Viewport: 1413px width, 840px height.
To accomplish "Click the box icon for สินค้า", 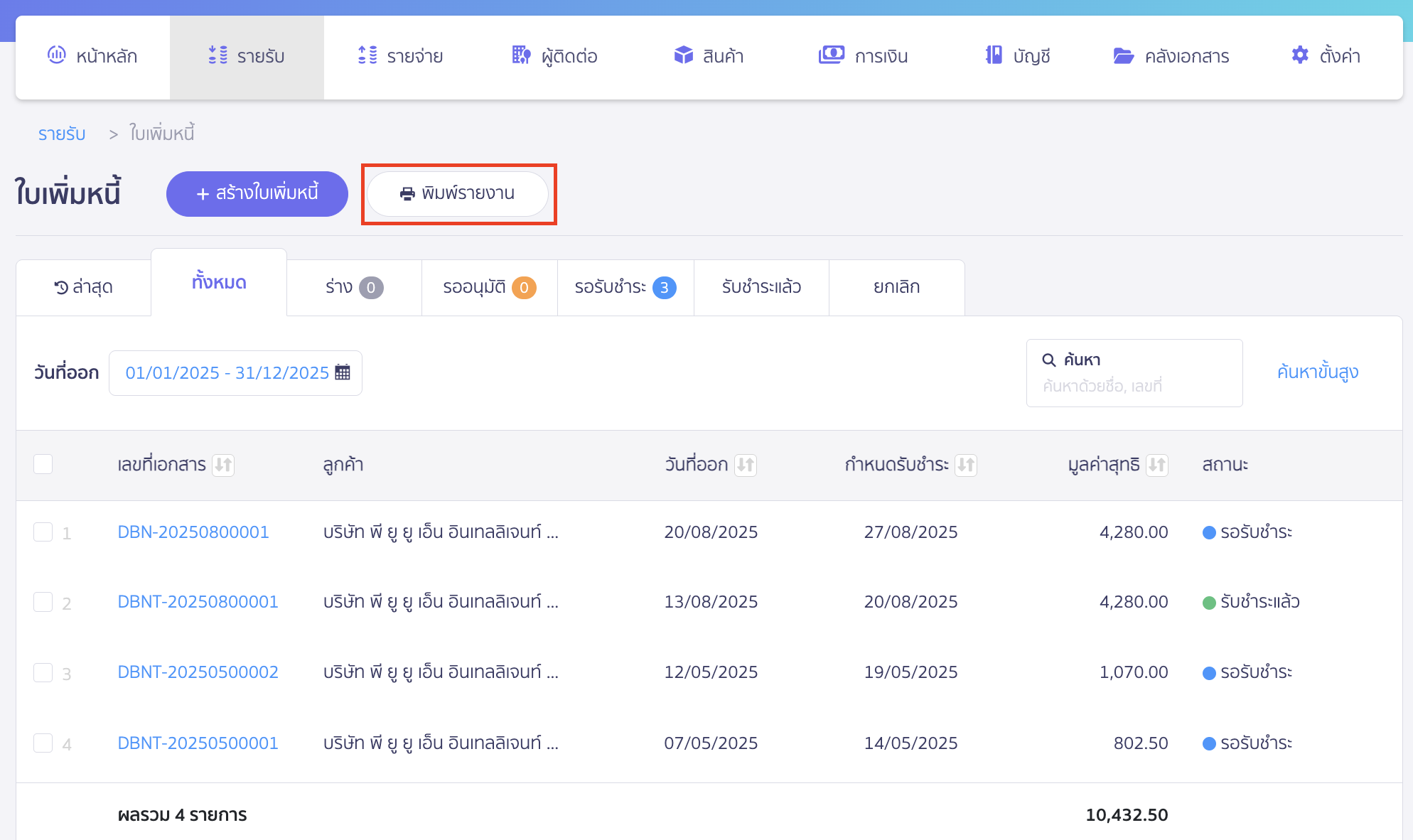I will [683, 55].
